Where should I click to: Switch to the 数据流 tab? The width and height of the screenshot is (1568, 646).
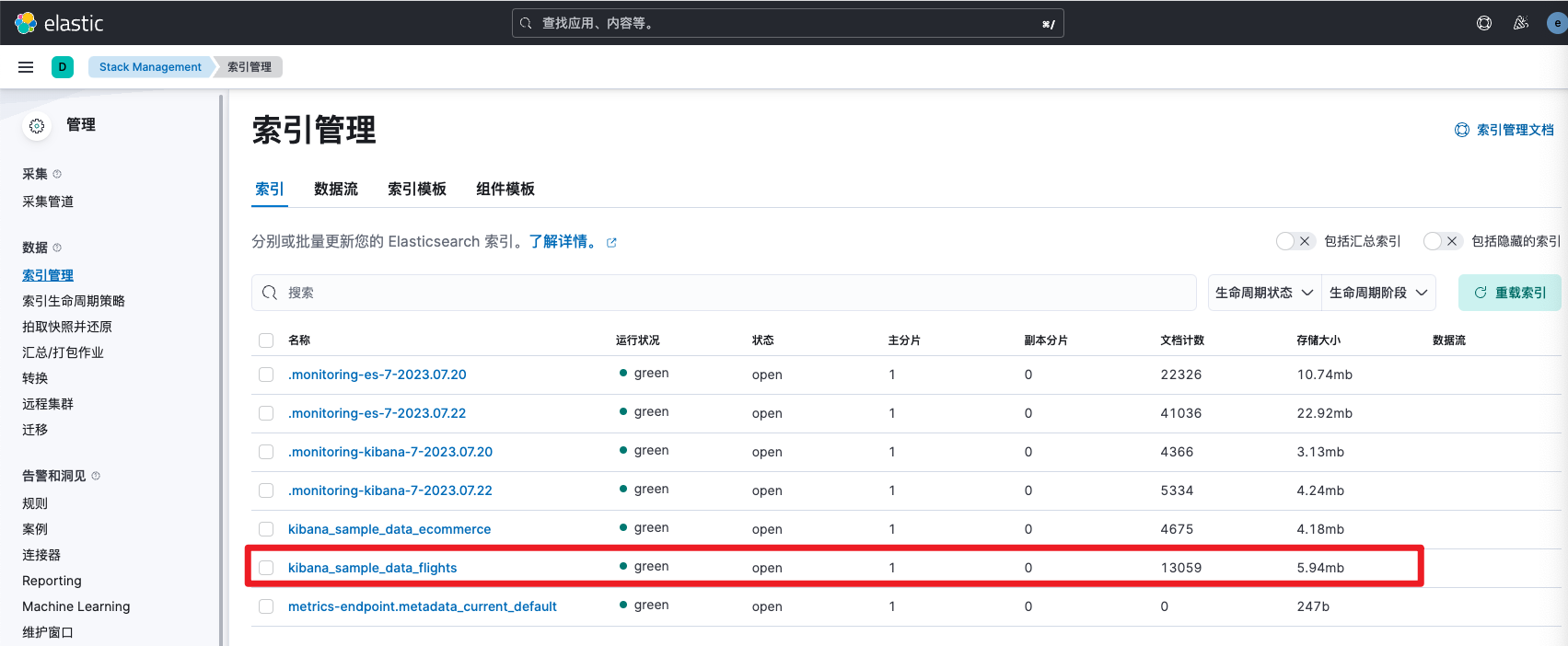click(336, 189)
